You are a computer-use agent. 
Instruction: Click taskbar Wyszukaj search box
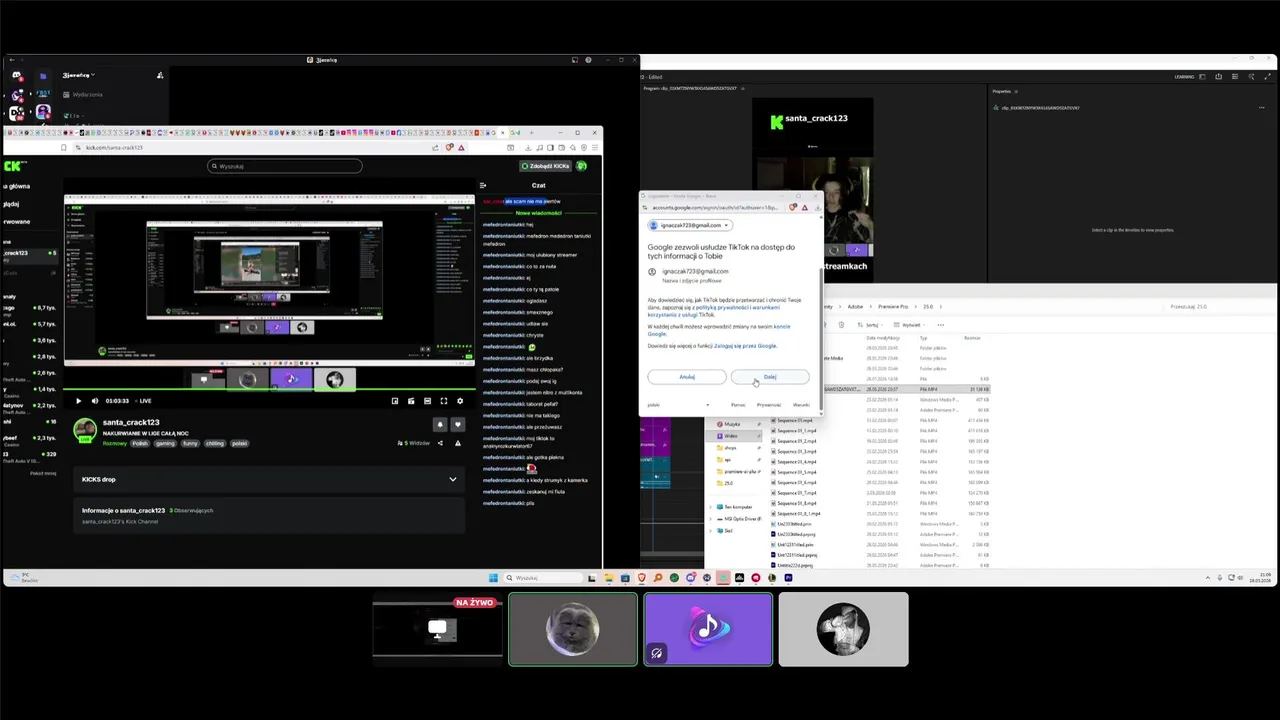tap(544, 578)
